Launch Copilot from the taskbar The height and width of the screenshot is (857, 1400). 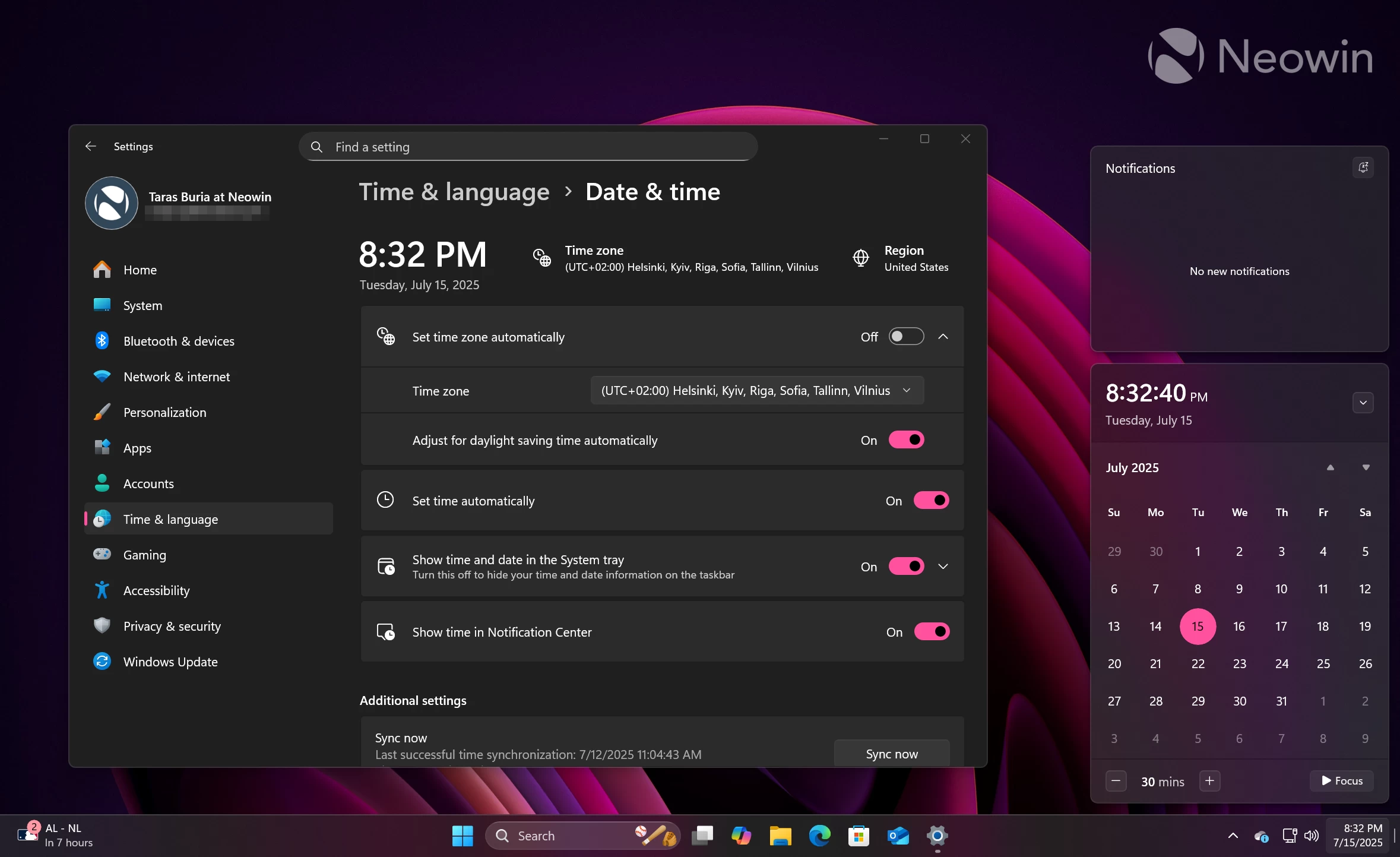[x=741, y=836]
